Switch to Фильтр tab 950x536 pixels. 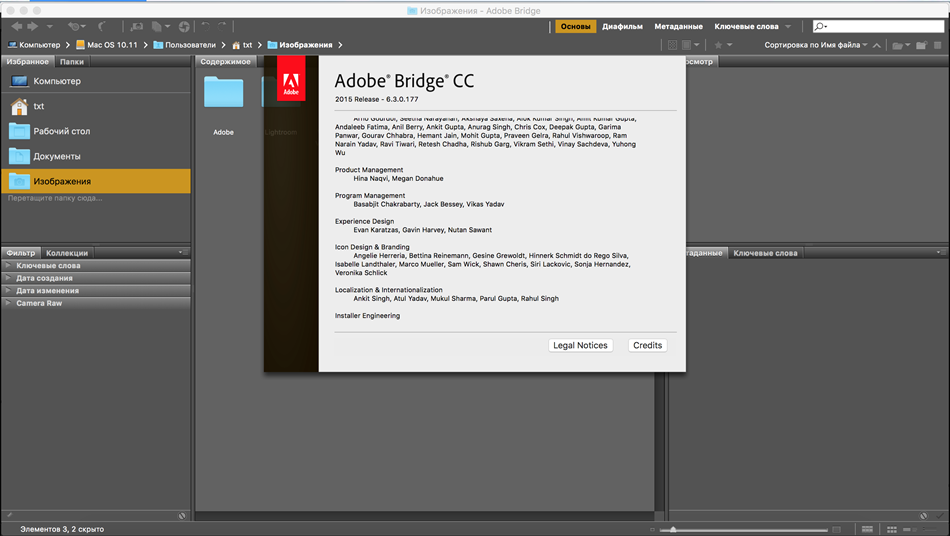(x=21, y=253)
